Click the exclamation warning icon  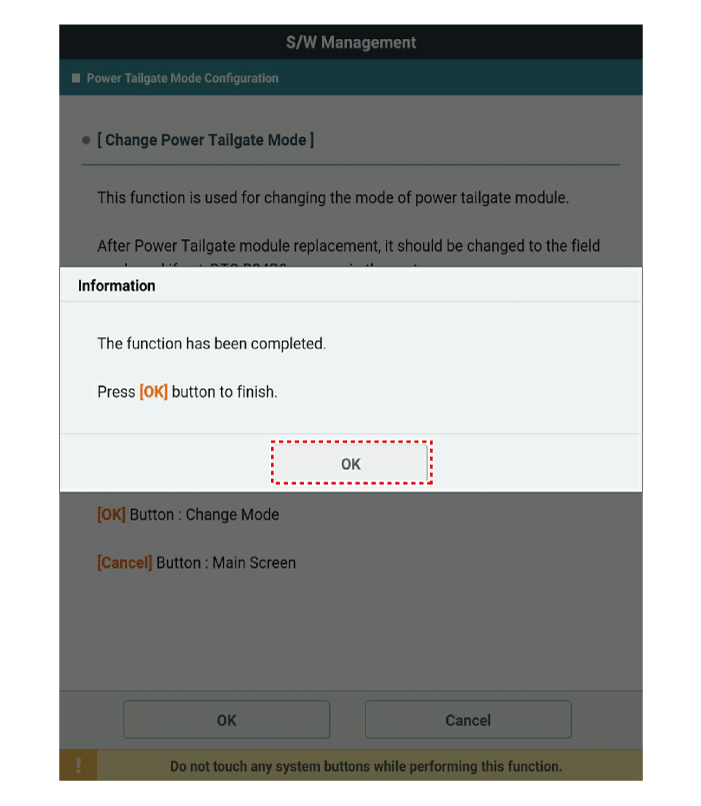[78, 765]
